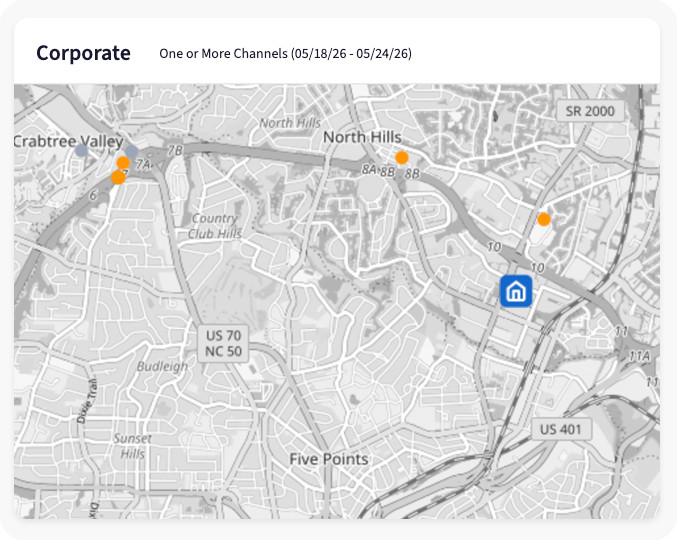Click the Budleigh neighborhood label

(x=162, y=366)
